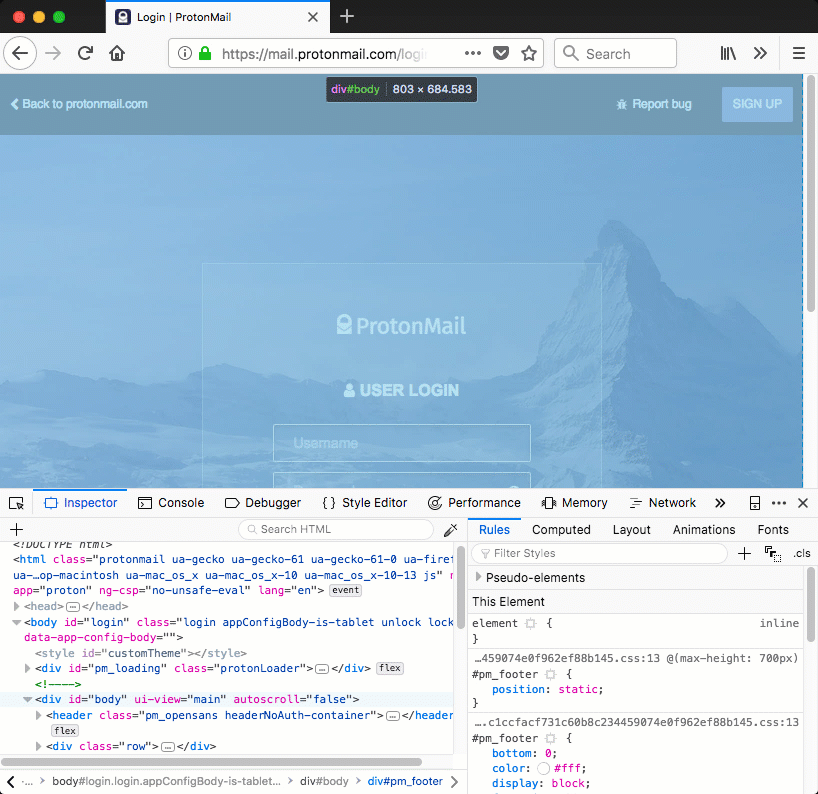This screenshot has width=818, height=794.
Task: Reload the current page
Action: [x=85, y=53]
